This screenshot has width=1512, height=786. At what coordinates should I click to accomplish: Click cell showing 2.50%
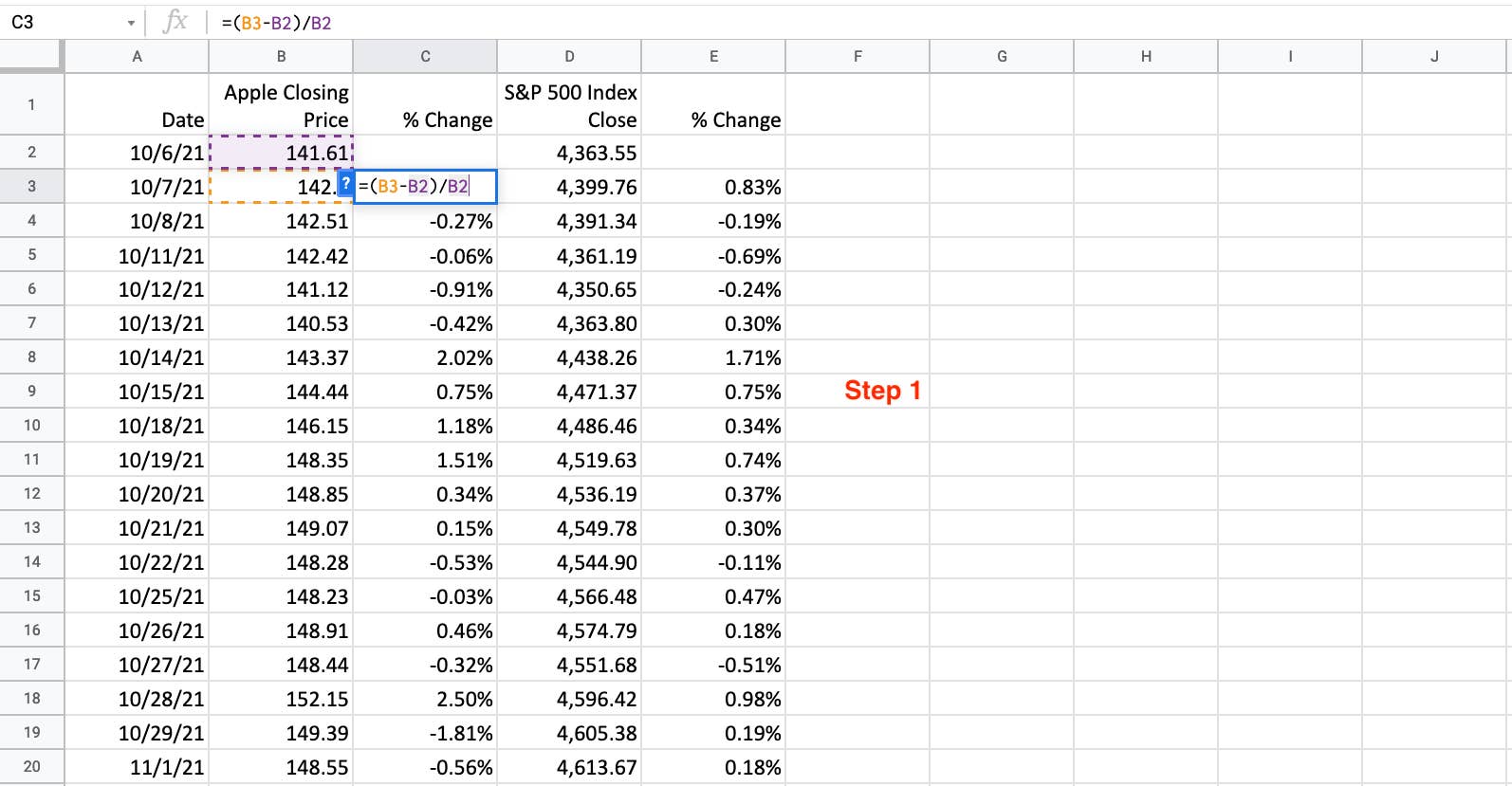(x=425, y=699)
